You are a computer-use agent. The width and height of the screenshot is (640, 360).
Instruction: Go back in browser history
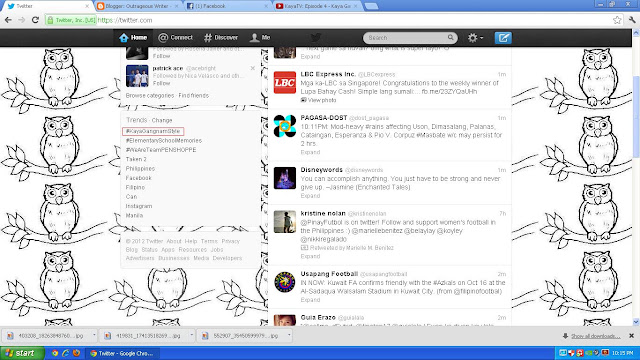8,20
